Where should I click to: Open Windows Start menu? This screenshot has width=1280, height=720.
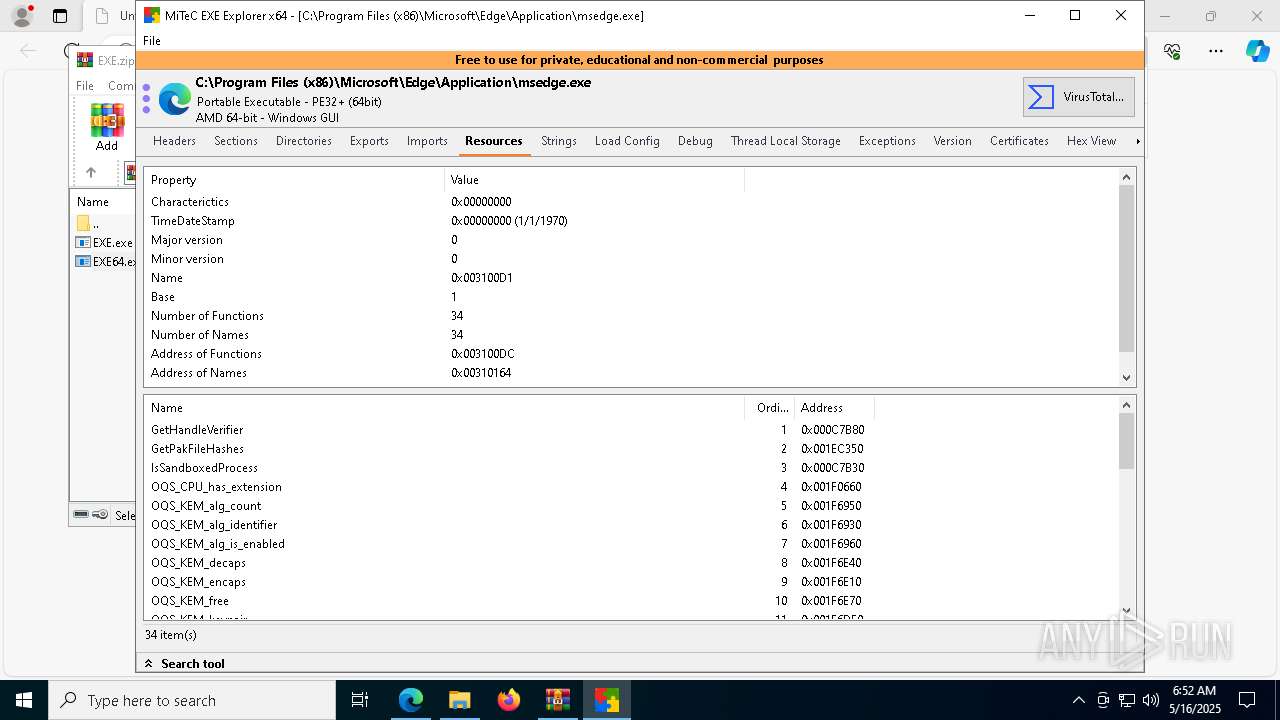(x=24, y=700)
